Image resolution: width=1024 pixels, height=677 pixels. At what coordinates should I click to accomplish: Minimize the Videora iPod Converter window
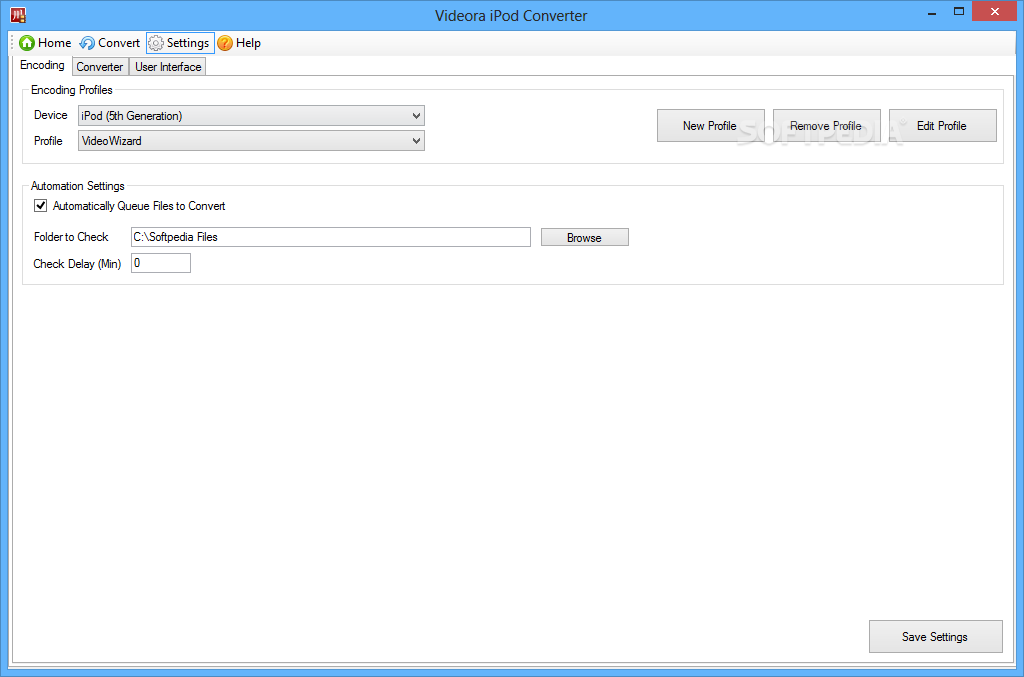(x=931, y=12)
